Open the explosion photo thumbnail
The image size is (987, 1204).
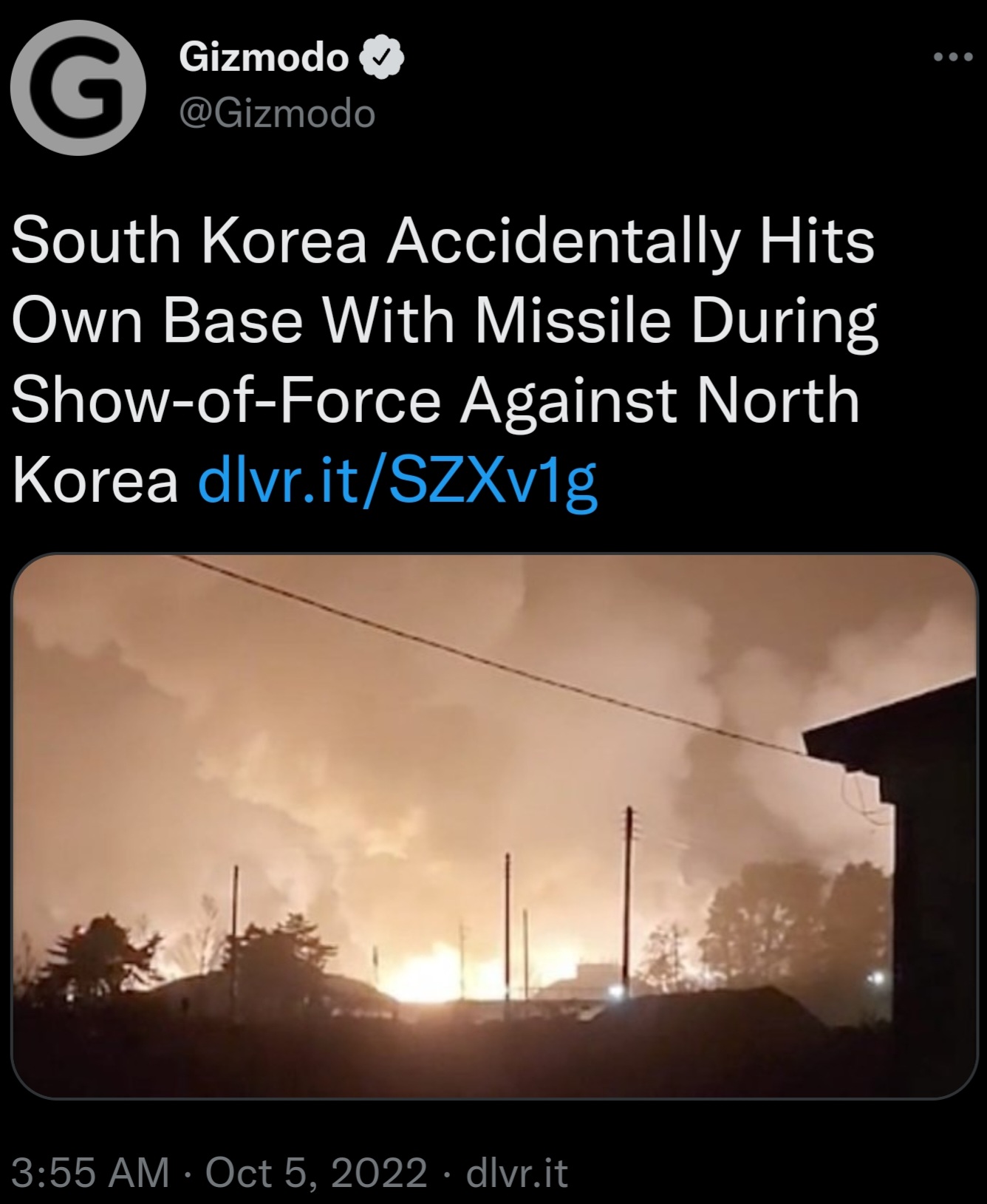[494, 826]
